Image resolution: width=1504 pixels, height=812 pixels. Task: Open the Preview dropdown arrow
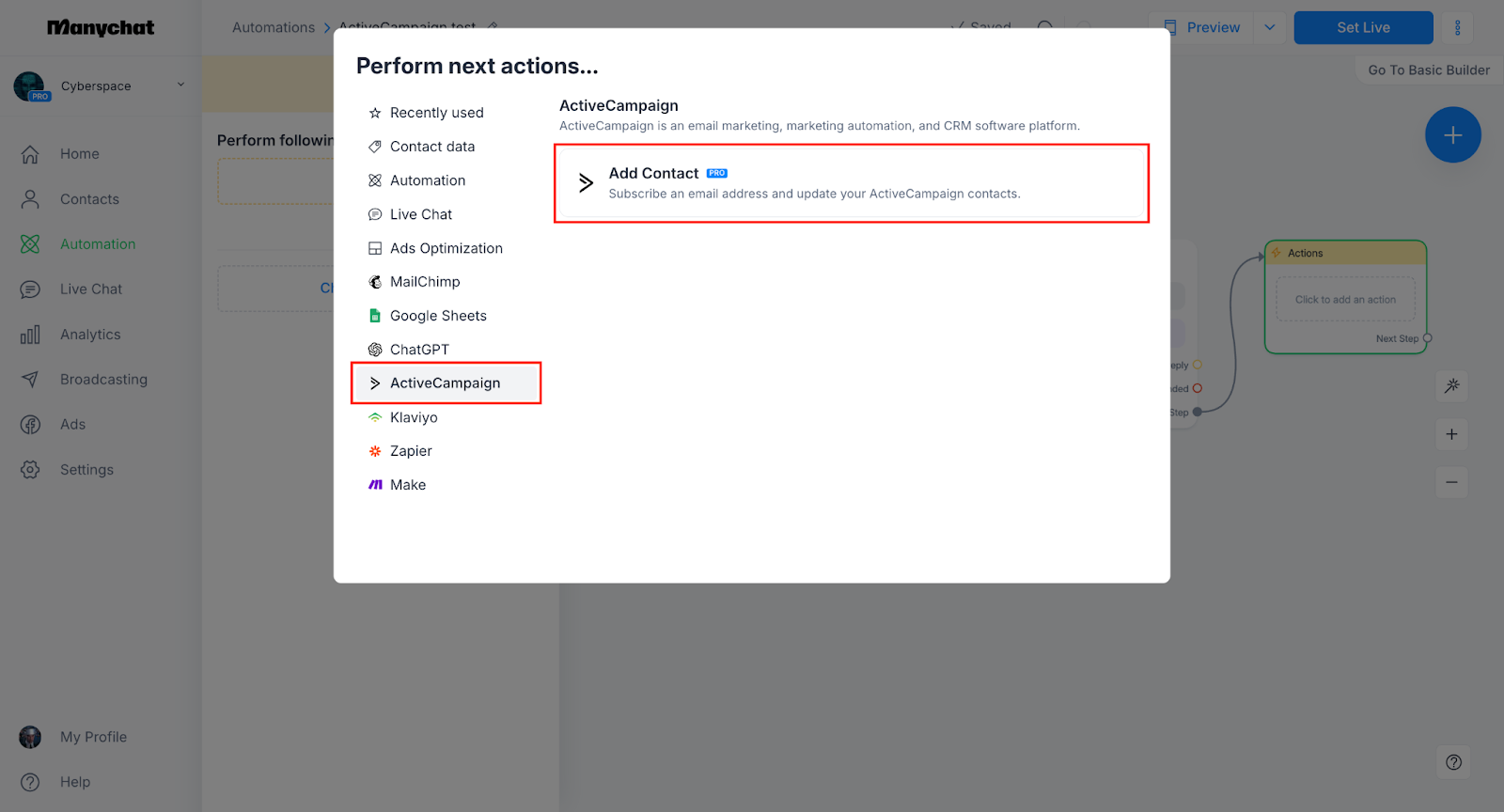[1270, 28]
